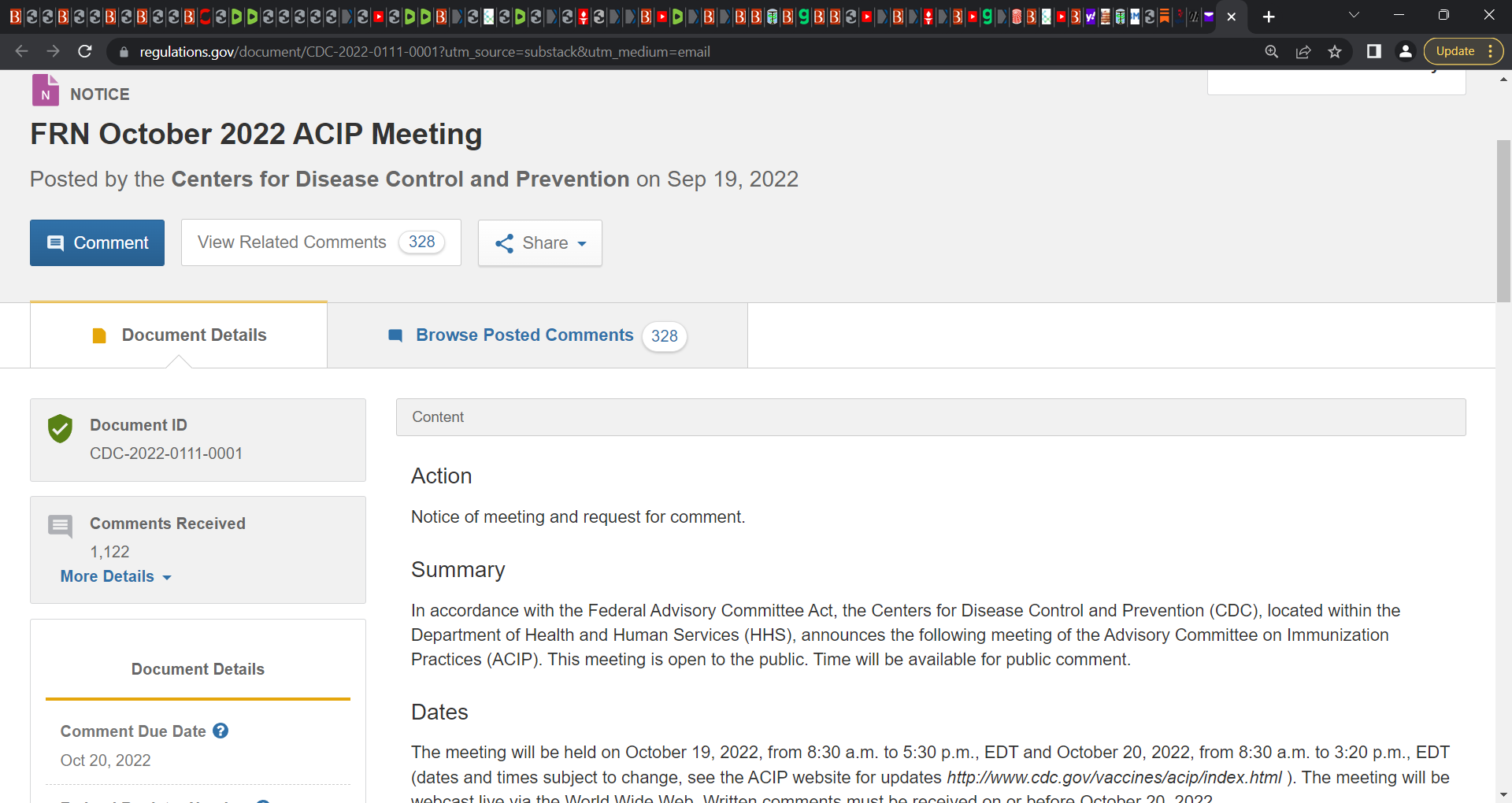Click the Comment Due Date help icon
1512x803 pixels.
coord(220,731)
